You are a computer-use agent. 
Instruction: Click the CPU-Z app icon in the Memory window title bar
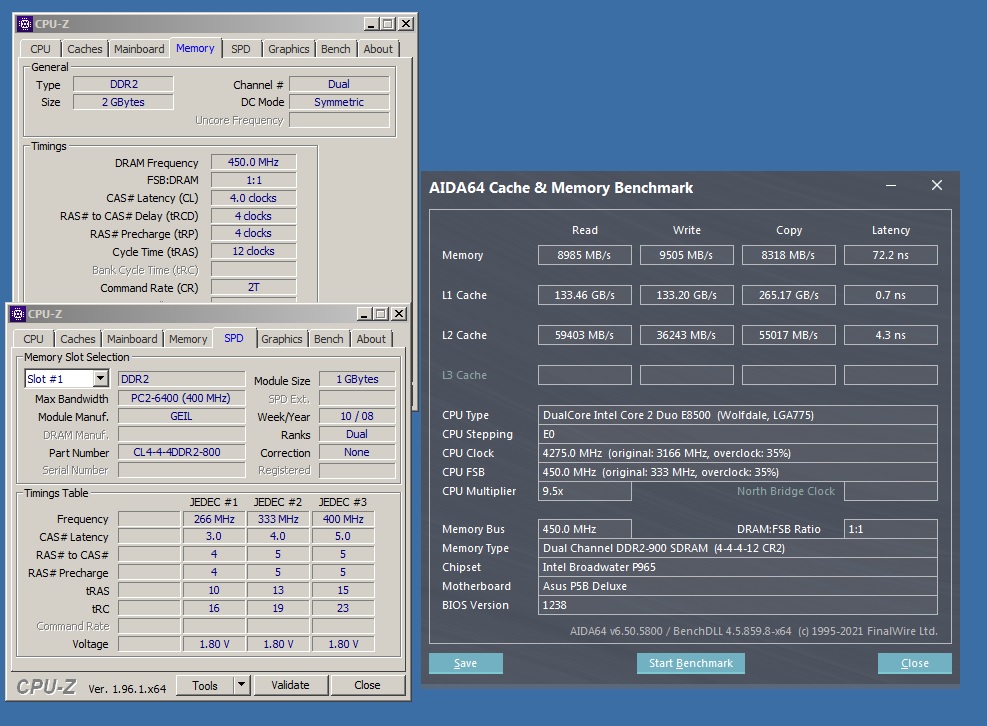point(25,24)
